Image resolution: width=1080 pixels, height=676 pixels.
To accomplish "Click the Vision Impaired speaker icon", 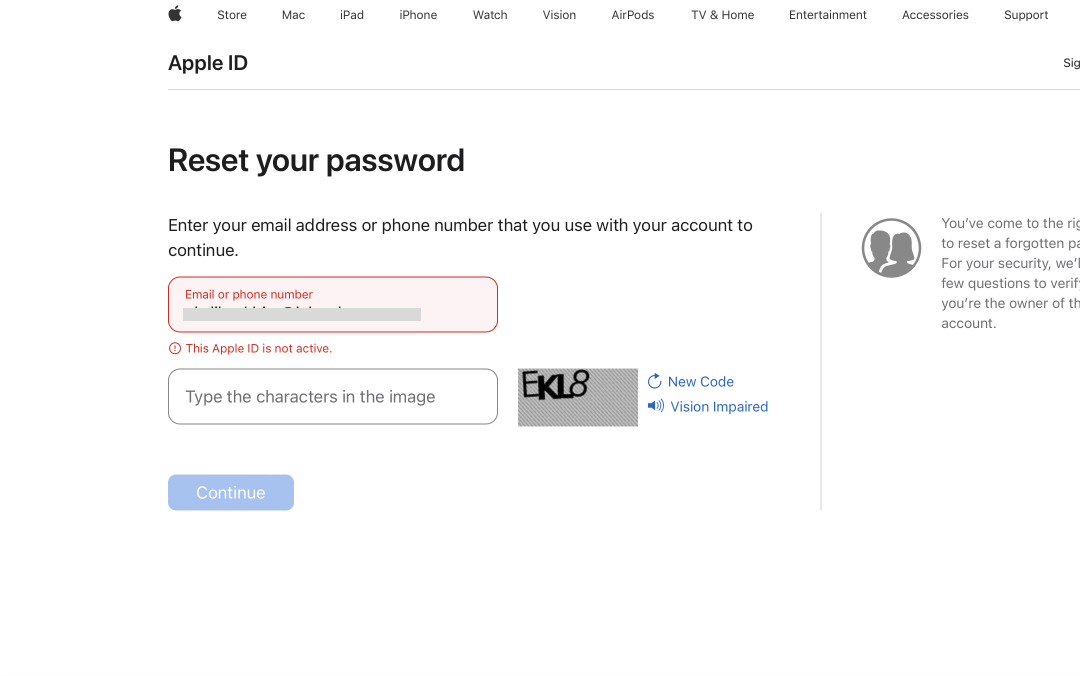I will (x=656, y=406).
